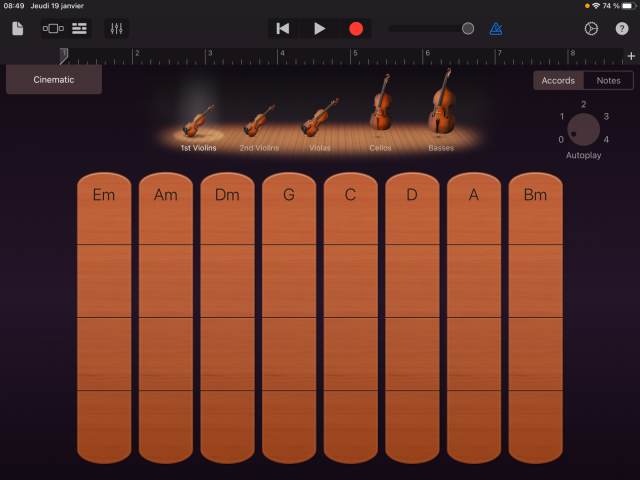The height and width of the screenshot is (480, 640).
Task: Jump to the beginning of the song
Action: pos(283,28)
